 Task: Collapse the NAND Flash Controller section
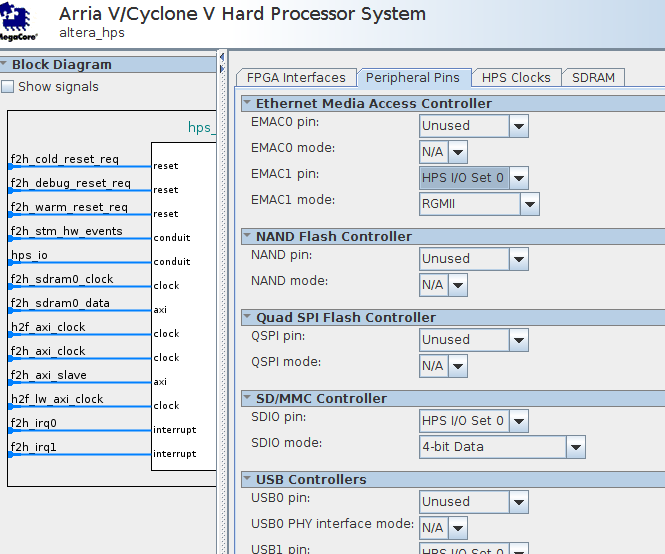click(x=247, y=236)
